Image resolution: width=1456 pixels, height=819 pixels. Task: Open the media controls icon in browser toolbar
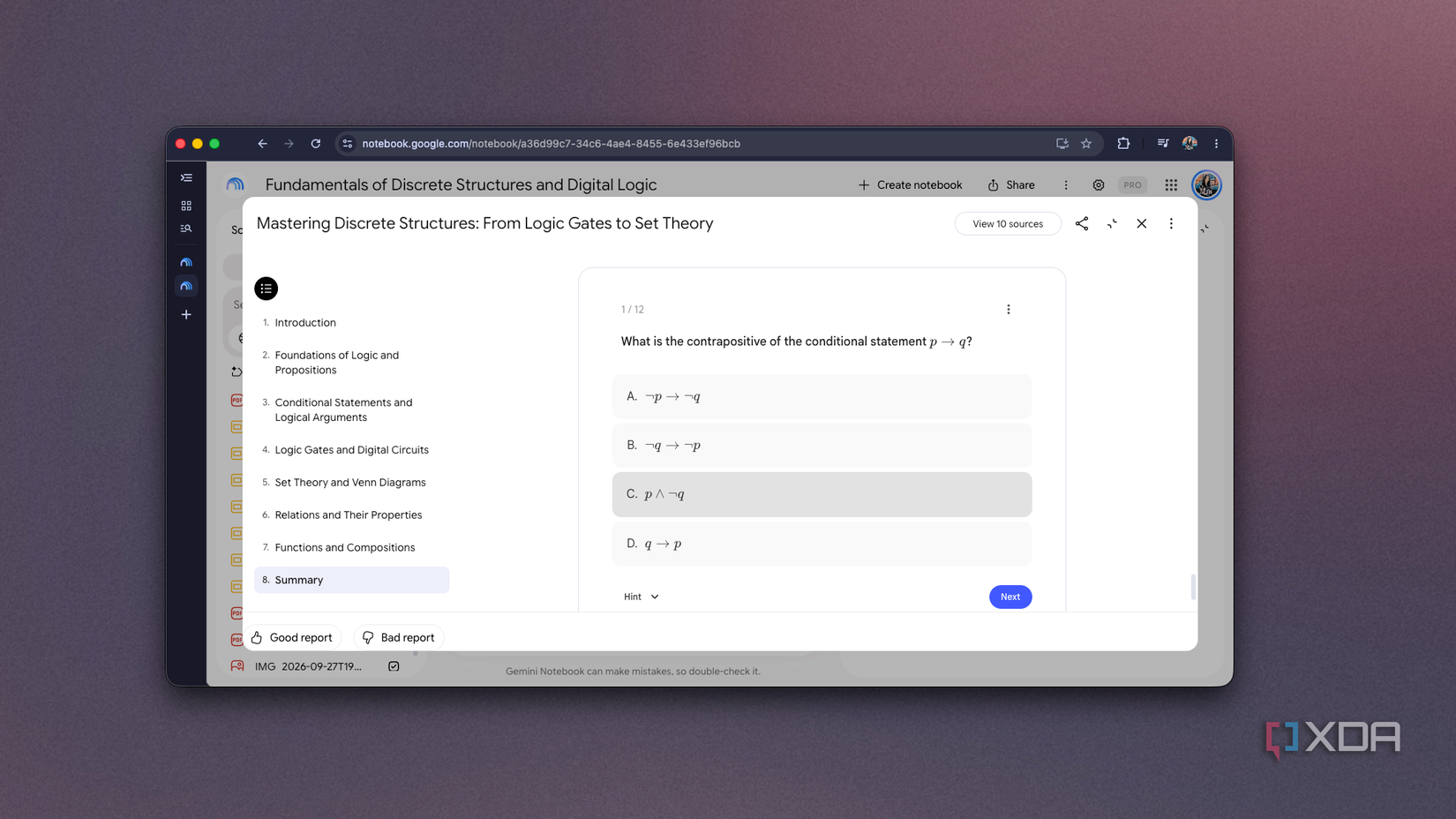pyautogui.click(x=1163, y=144)
